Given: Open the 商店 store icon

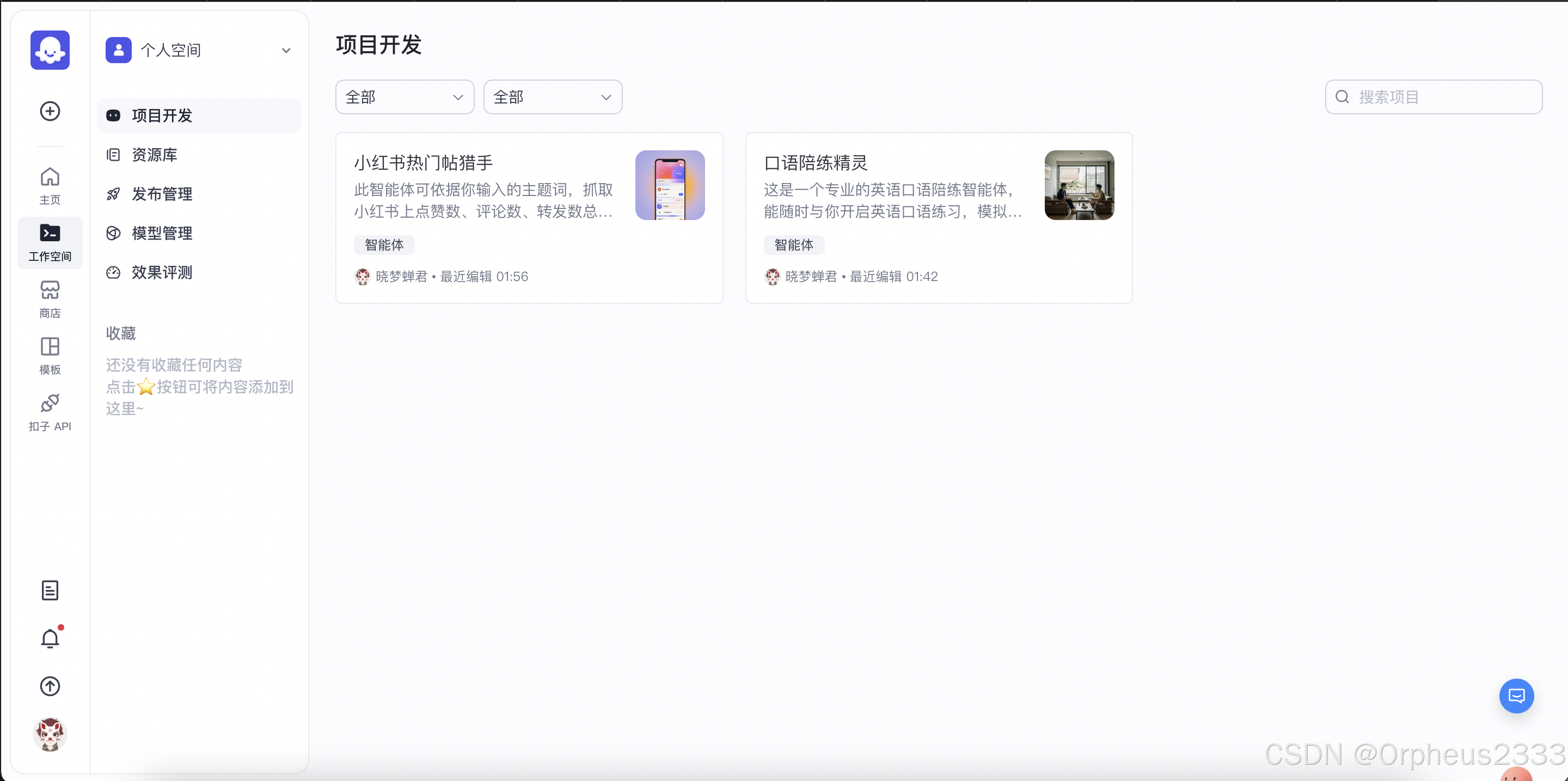Looking at the screenshot, I should [50, 299].
